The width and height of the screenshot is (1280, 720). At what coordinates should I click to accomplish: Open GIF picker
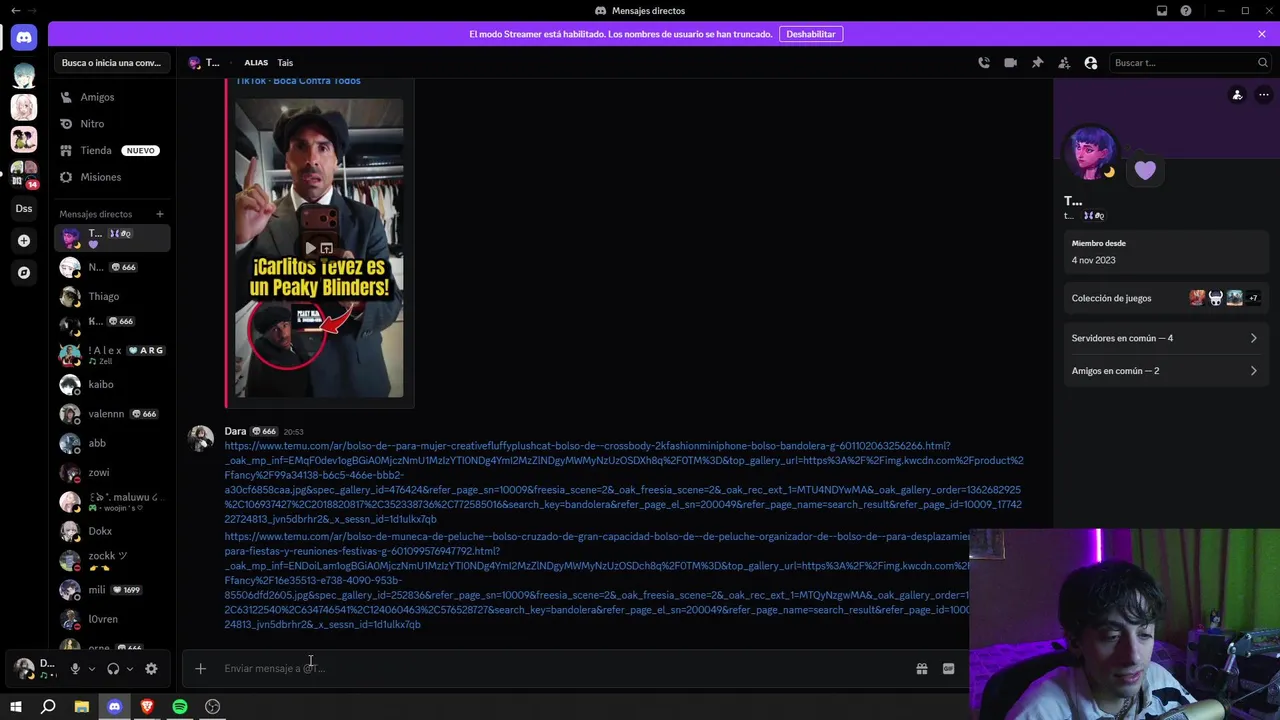[x=949, y=669]
